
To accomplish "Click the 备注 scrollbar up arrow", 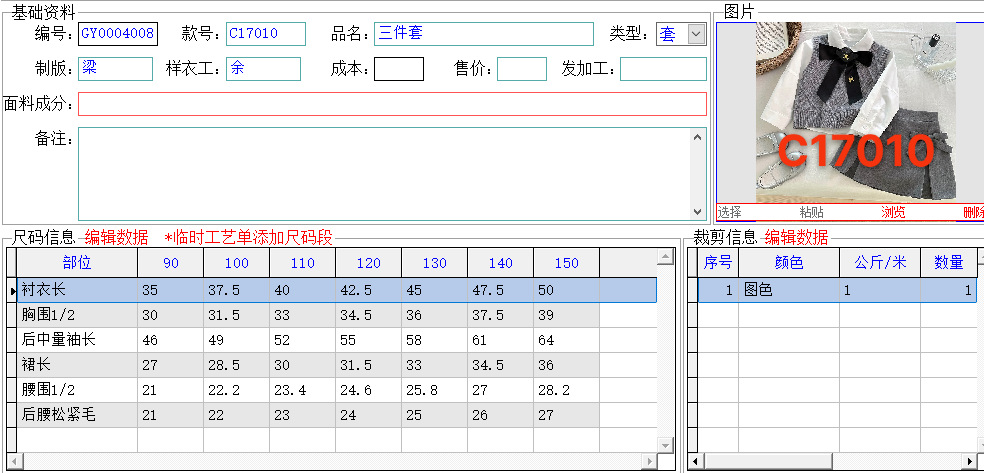I will [x=698, y=136].
